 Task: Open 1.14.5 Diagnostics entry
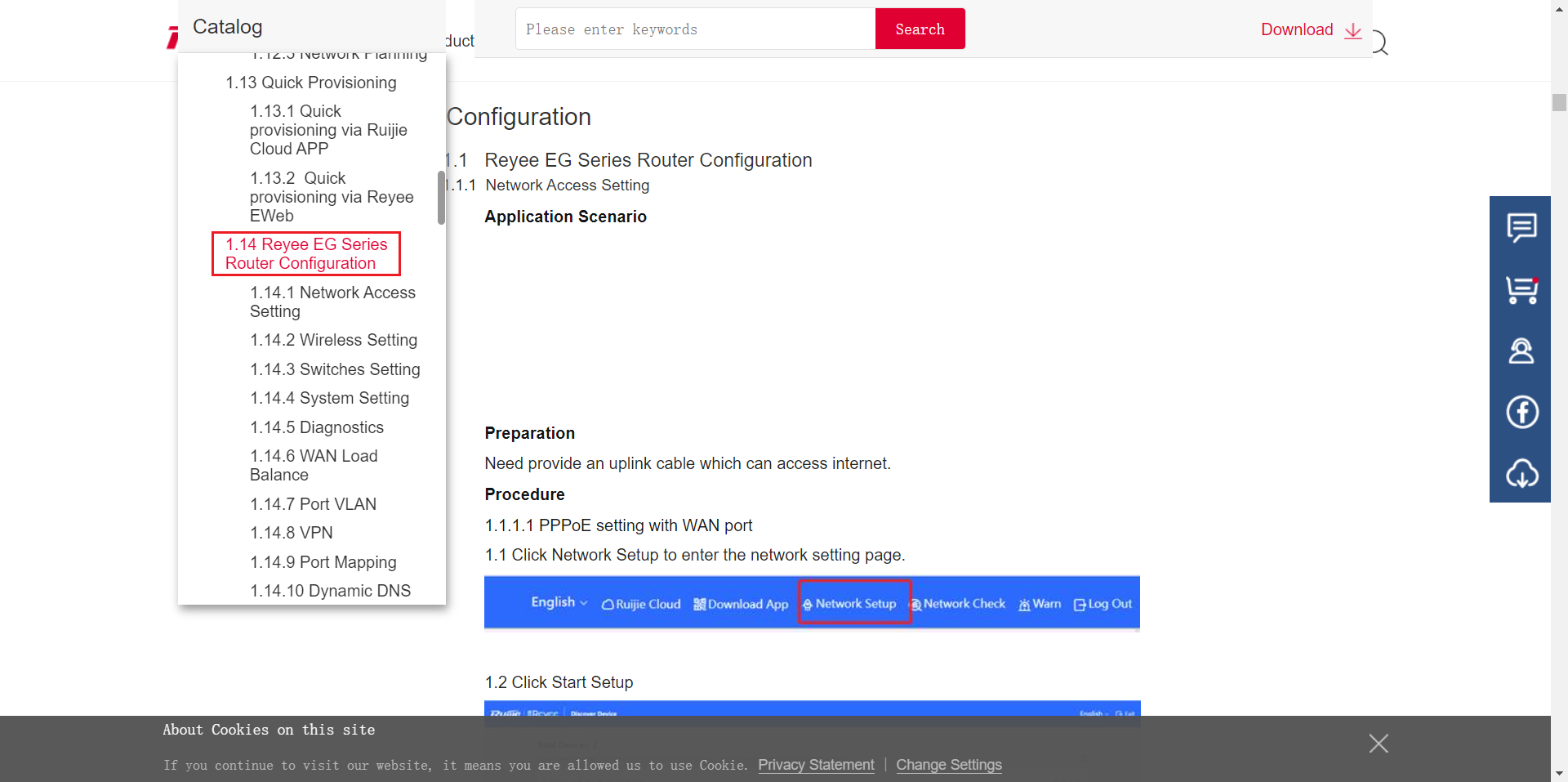point(317,427)
